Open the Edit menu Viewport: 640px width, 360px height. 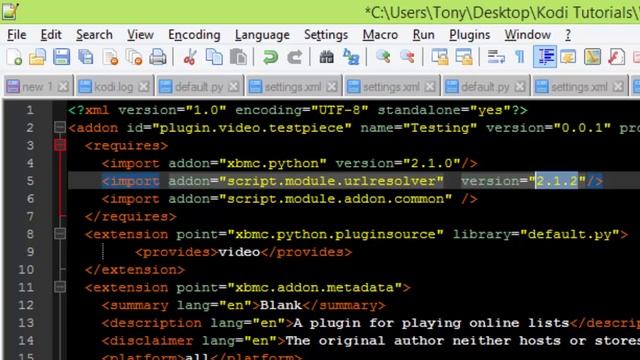51,35
